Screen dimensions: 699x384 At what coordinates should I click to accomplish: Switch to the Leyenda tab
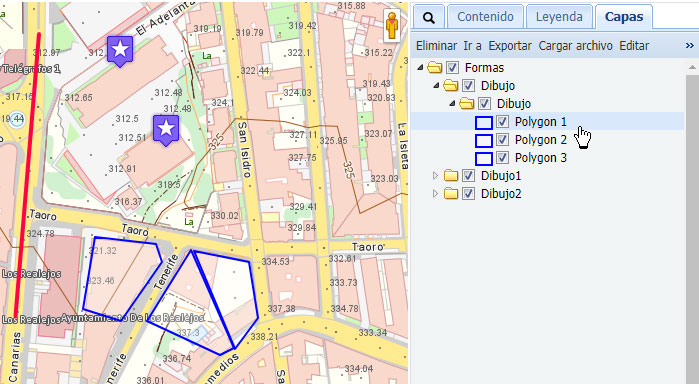(559, 17)
